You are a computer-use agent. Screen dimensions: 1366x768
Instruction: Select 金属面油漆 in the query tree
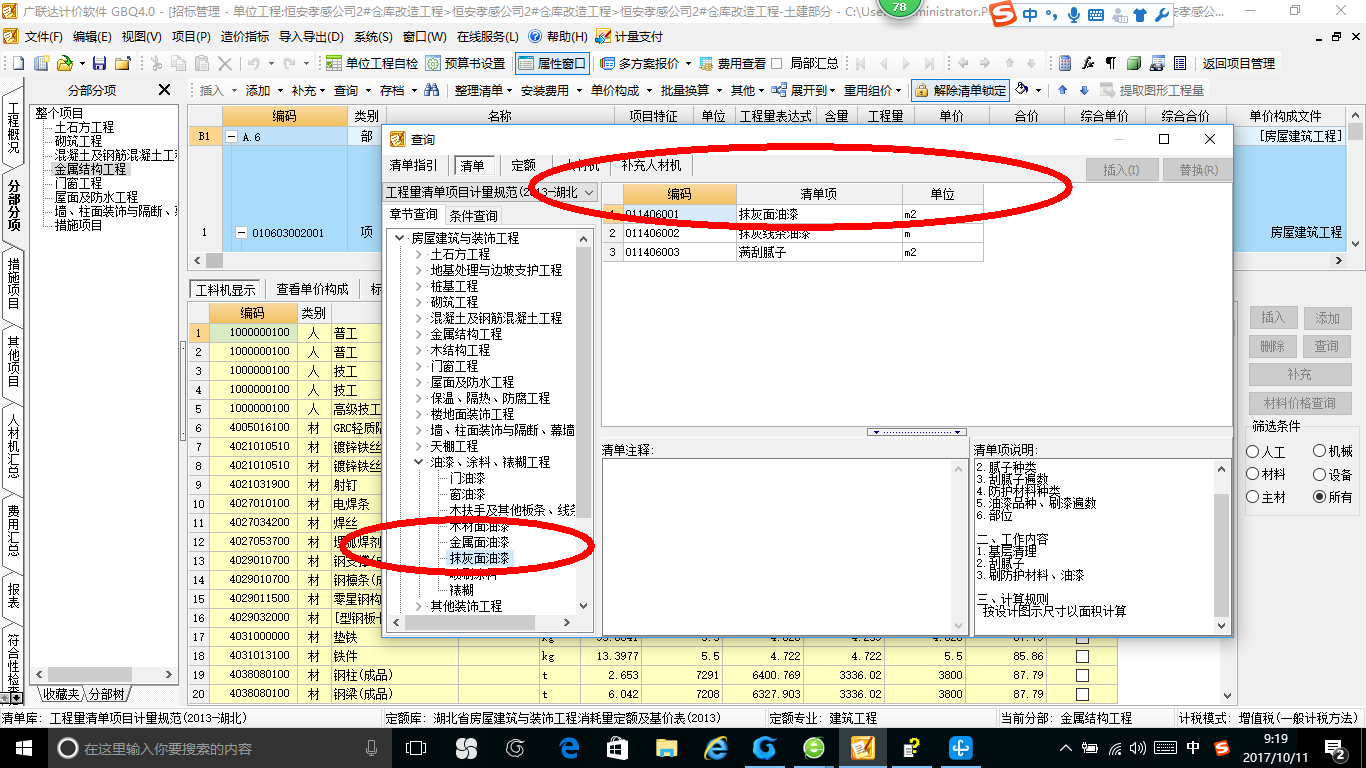(x=479, y=542)
